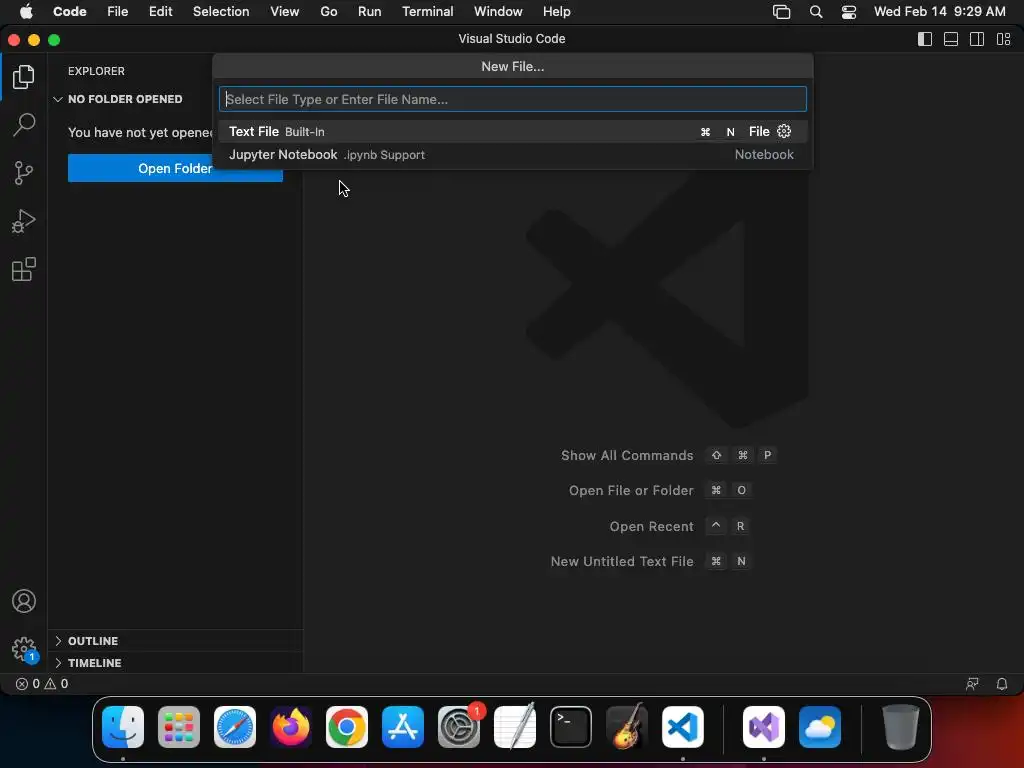Image resolution: width=1024 pixels, height=768 pixels.
Task: Open GarageBand from the Dock
Action: pos(627,727)
